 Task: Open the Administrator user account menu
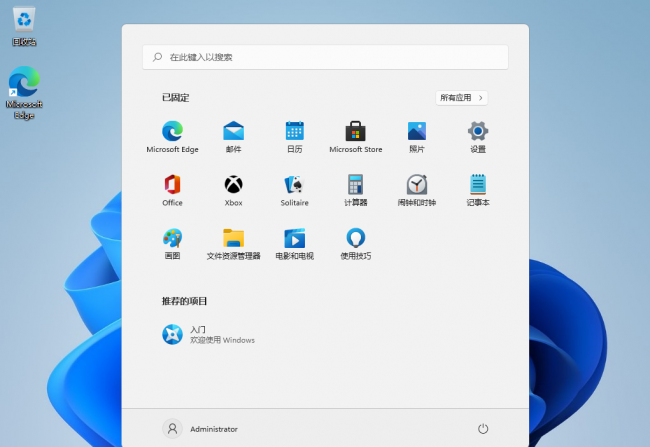[x=200, y=429]
